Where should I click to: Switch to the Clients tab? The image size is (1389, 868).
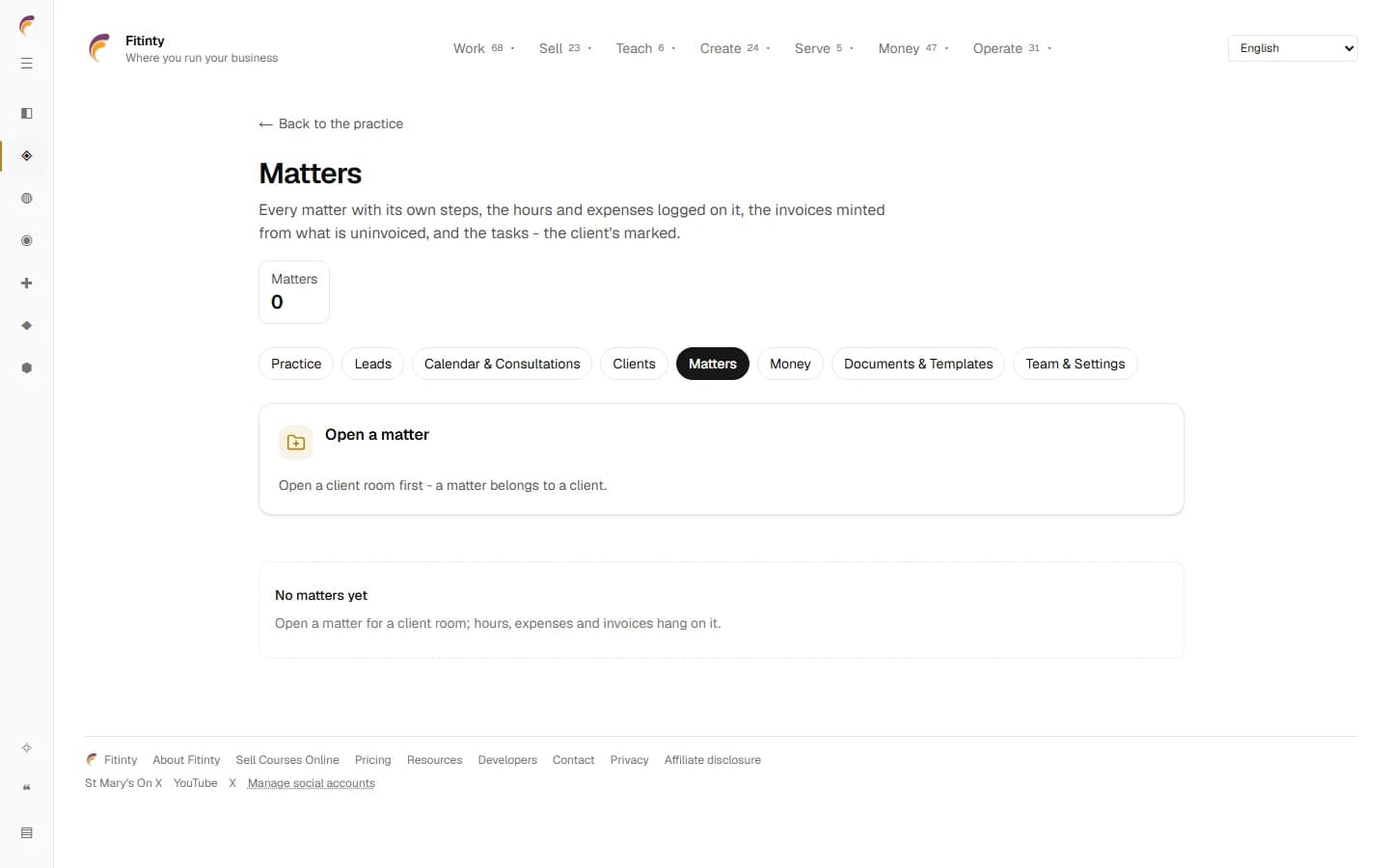coord(634,364)
